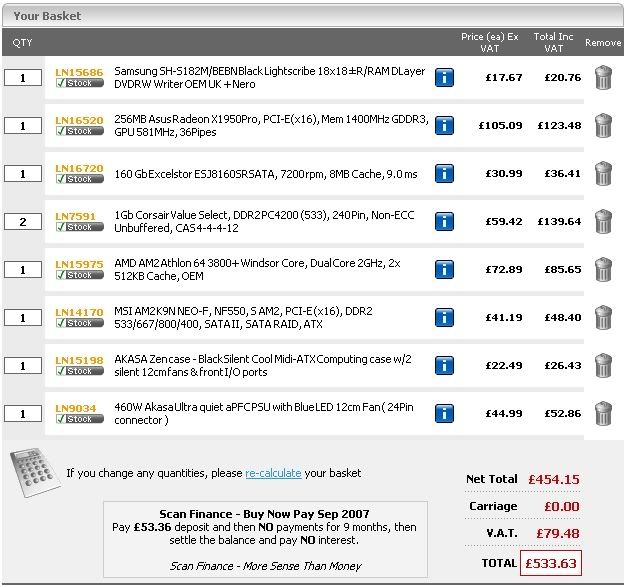The width and height of the screenshot is (626, 585).
Task: Click the calculator icon
Action: click(33, 470)
